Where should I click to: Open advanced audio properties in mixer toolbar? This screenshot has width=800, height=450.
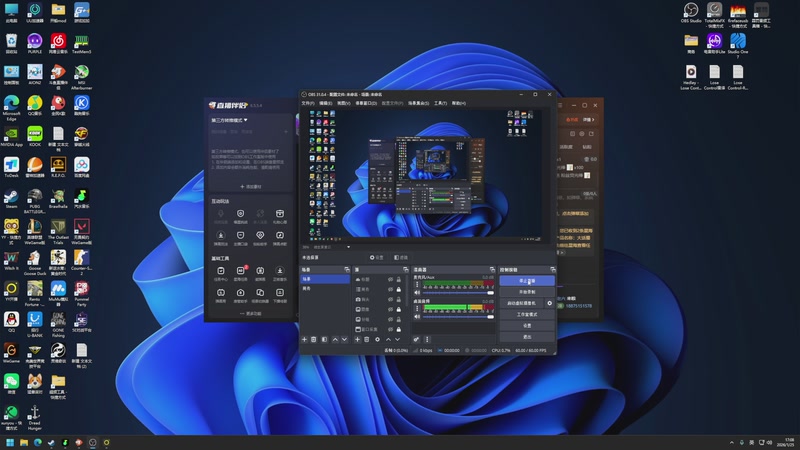[416, 339]
